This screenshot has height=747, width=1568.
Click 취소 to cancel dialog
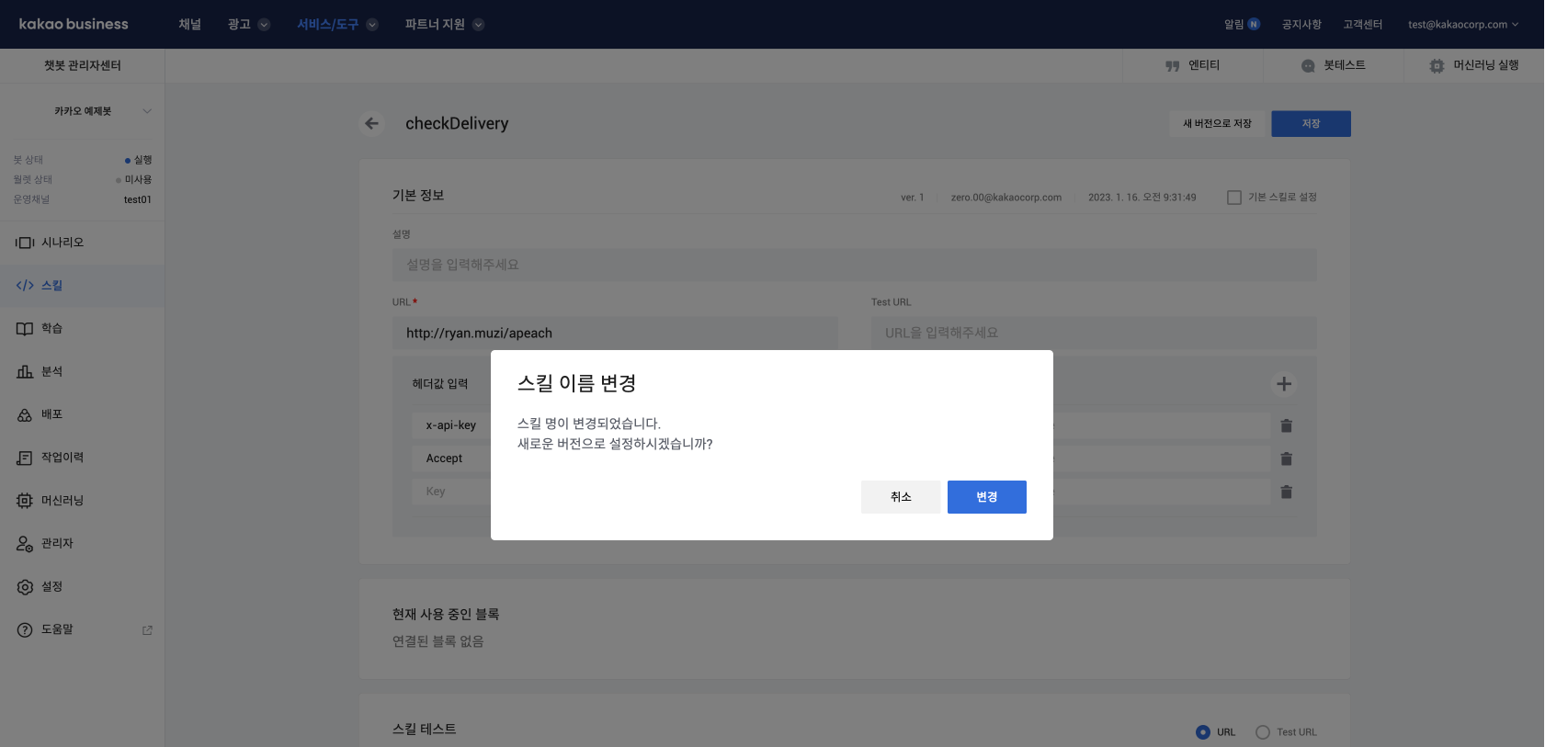[900, 497]
